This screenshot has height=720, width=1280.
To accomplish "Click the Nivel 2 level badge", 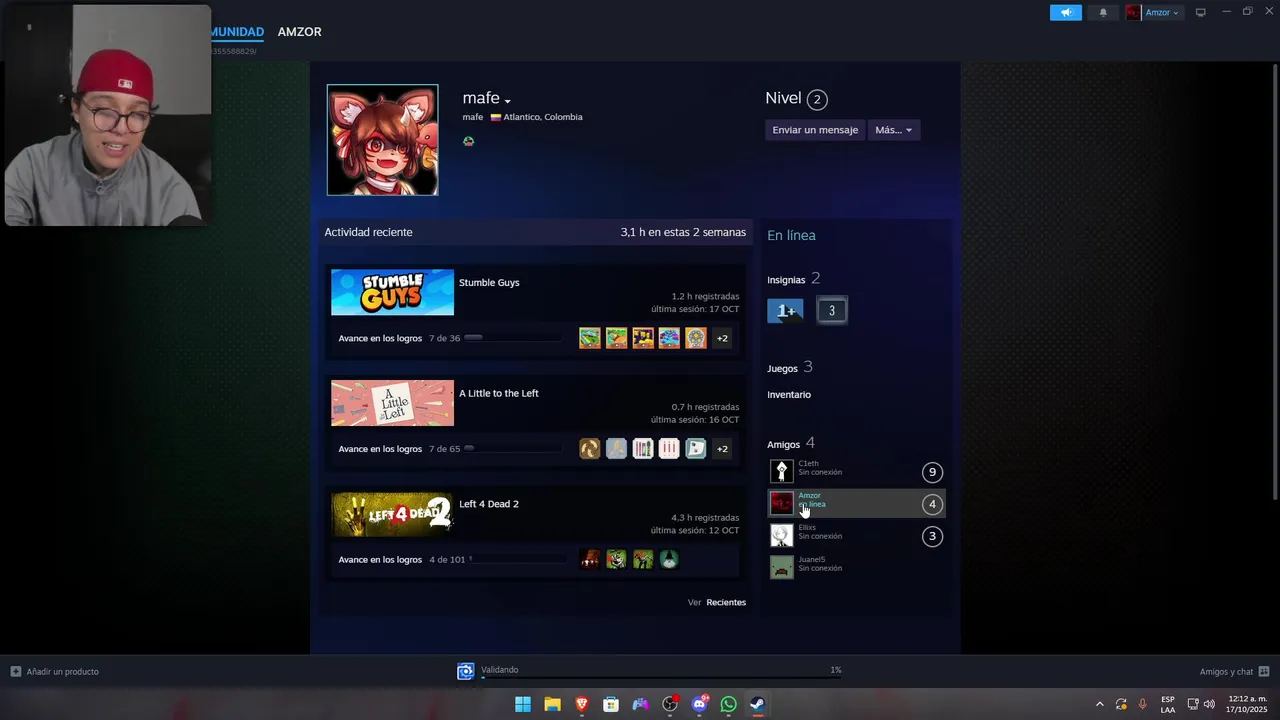I will point(817,99).
